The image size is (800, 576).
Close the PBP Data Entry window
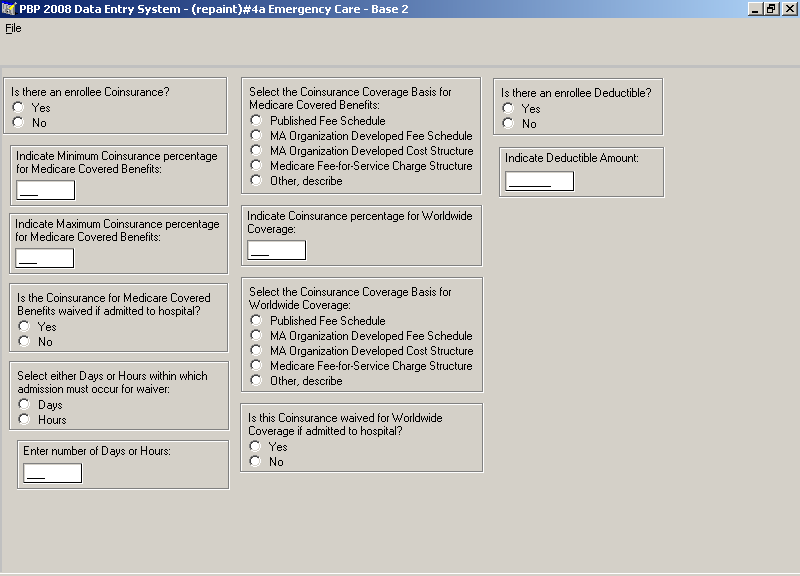pyautogui.click(x=789, y=9)
